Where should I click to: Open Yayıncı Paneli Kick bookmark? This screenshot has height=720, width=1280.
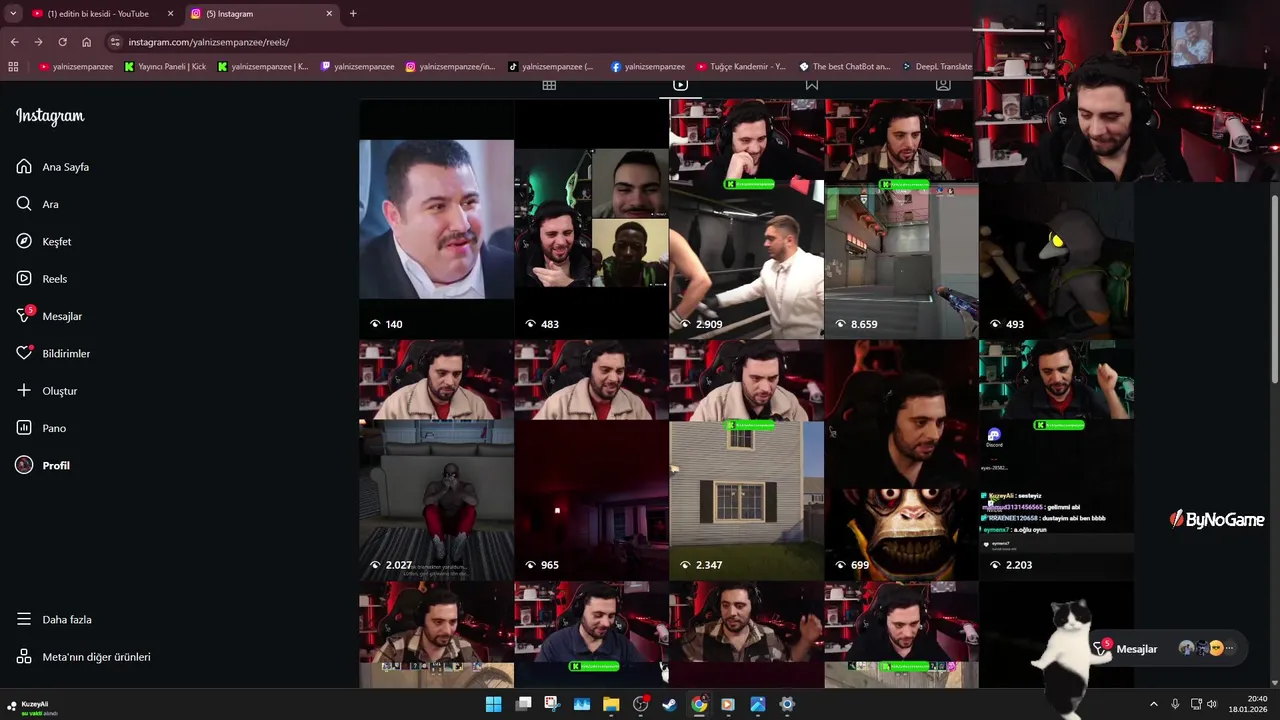point(165,67)
